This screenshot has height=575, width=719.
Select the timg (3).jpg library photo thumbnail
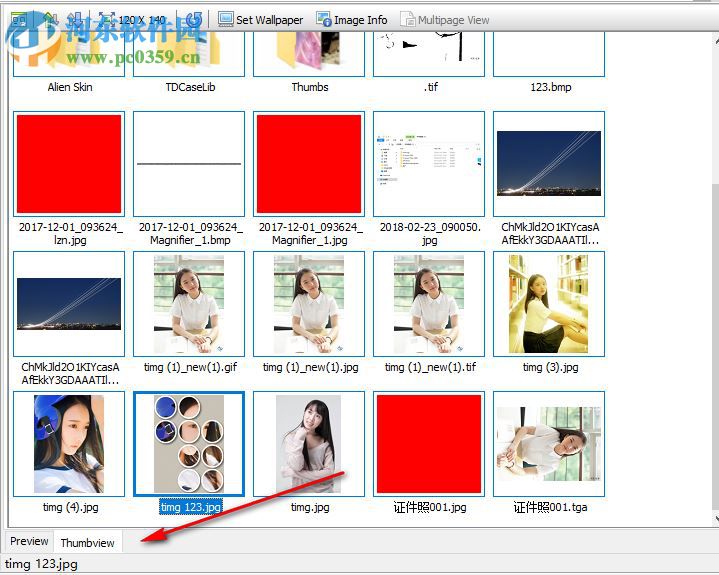[x=549, y=304]
